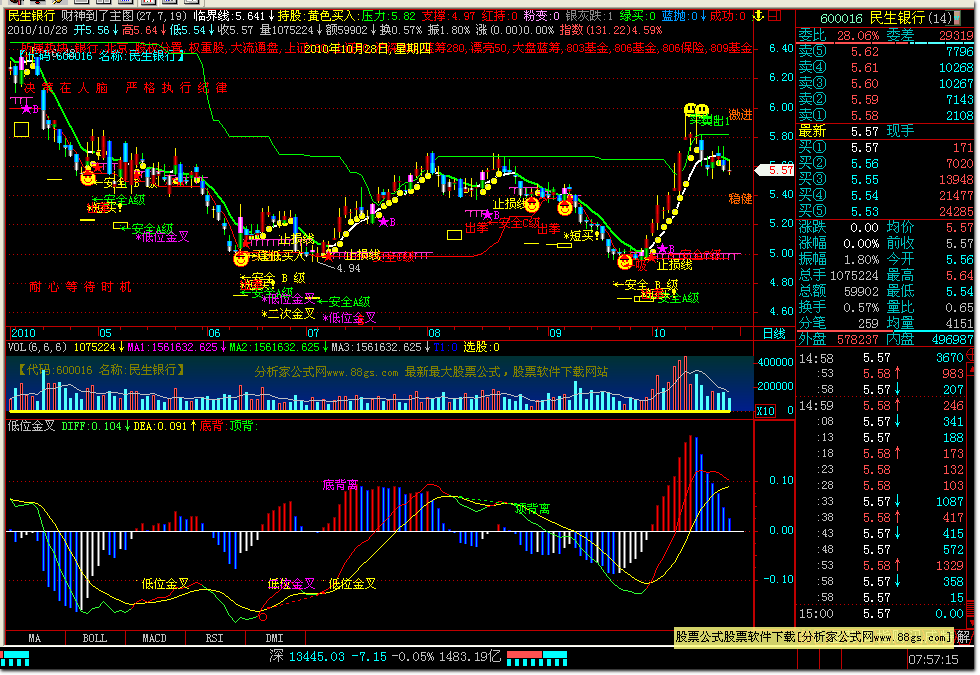Click the yellow hollow square near 出手 in August
Viewport: 980px width, 675px height.
[454, 235]
